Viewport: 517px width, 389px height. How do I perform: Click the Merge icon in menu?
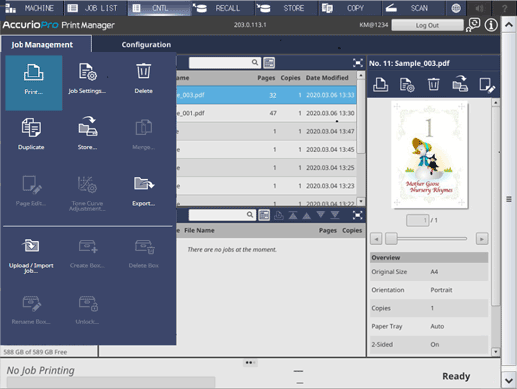144,134
